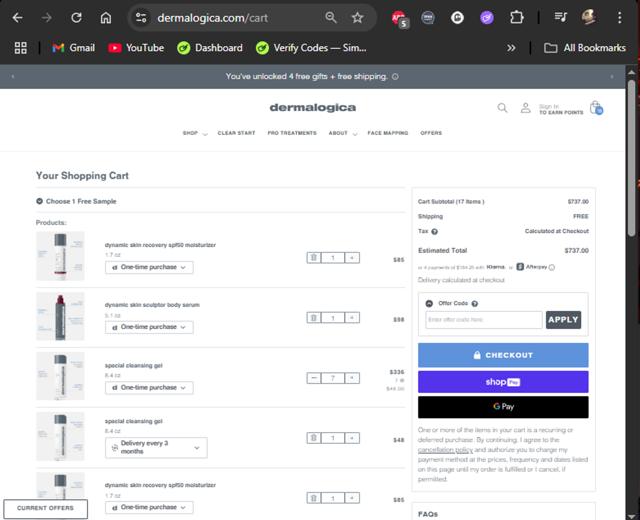Screen dimensions: 640x520
Task: Open the site search magnifier icon
Action: [x=502, y=108]
